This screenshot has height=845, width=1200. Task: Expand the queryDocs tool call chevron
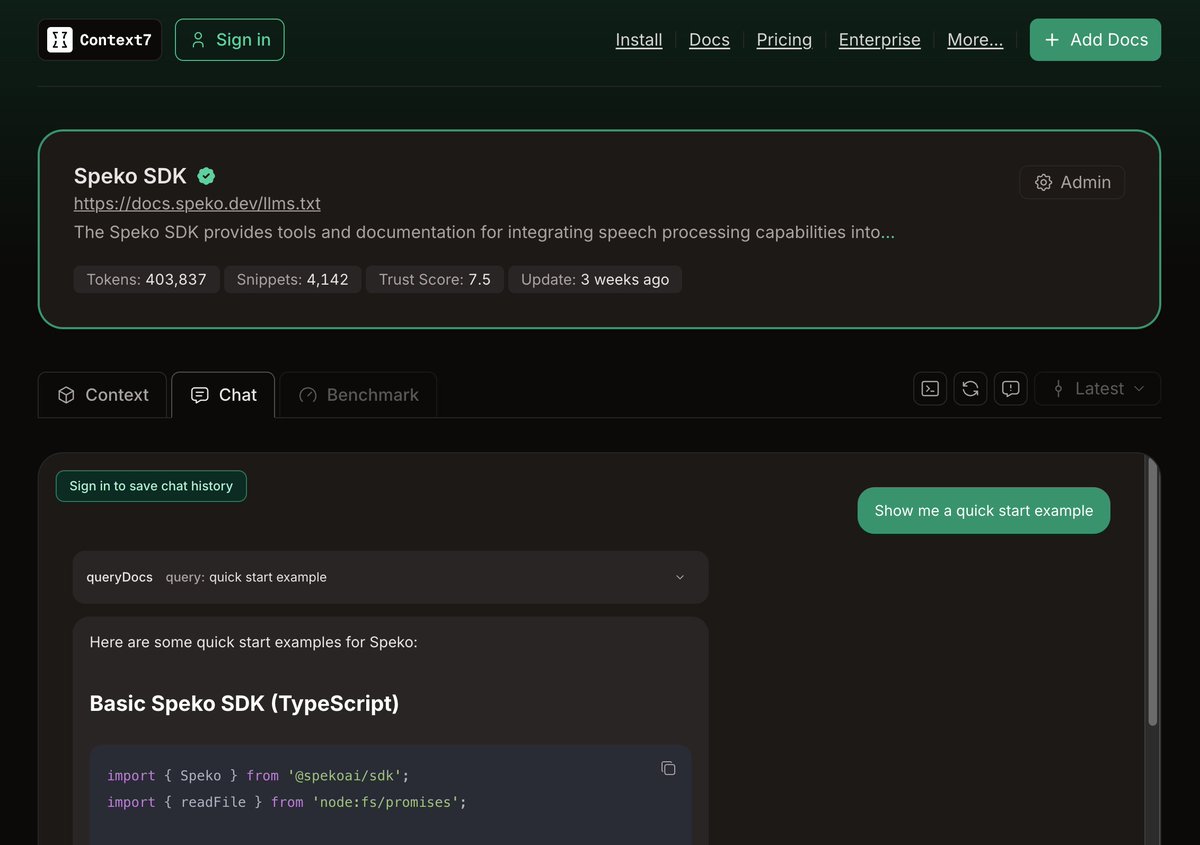[680, 577]
